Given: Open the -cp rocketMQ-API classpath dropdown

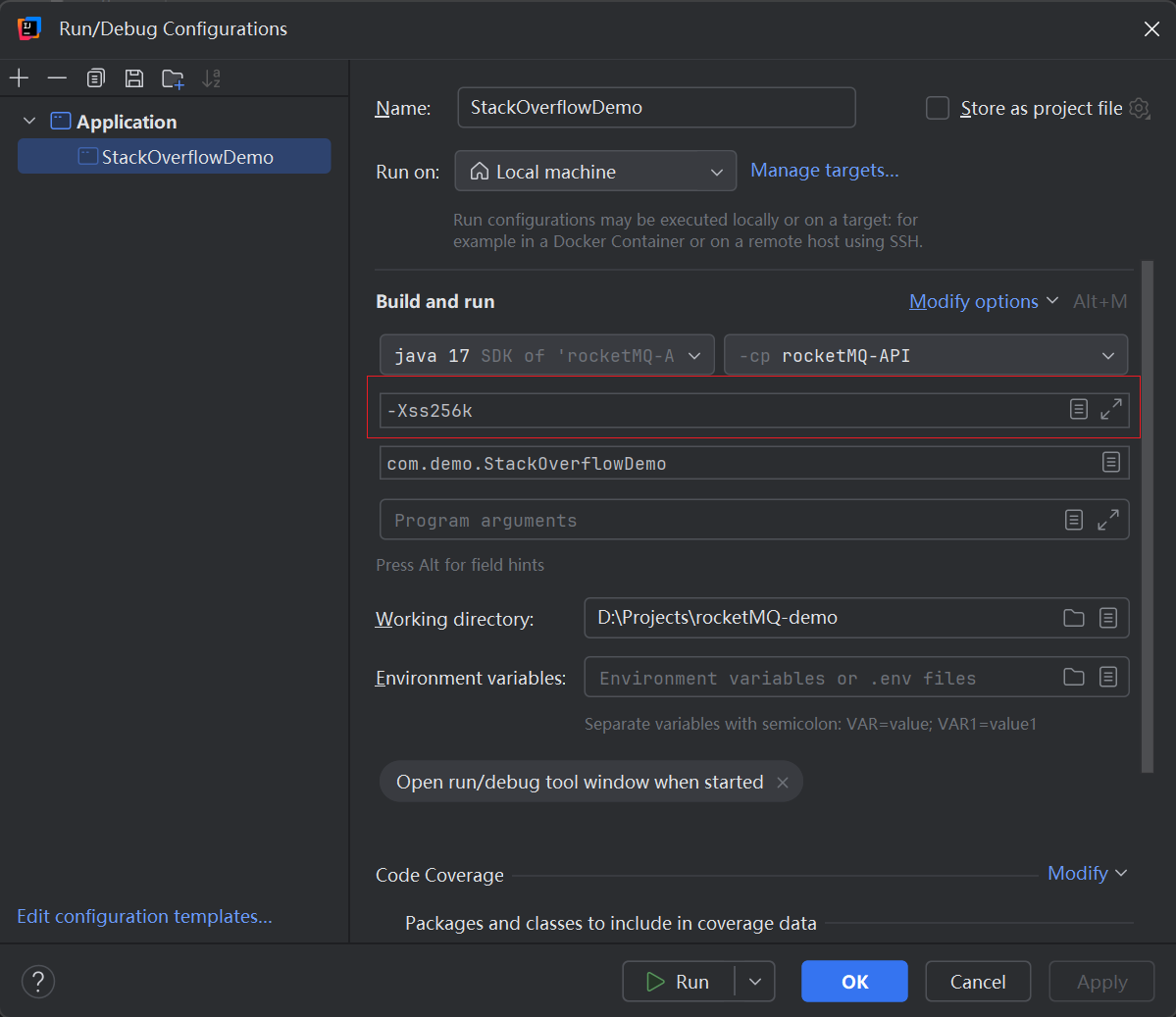Looking at the screenshot, I should point(925,356).
